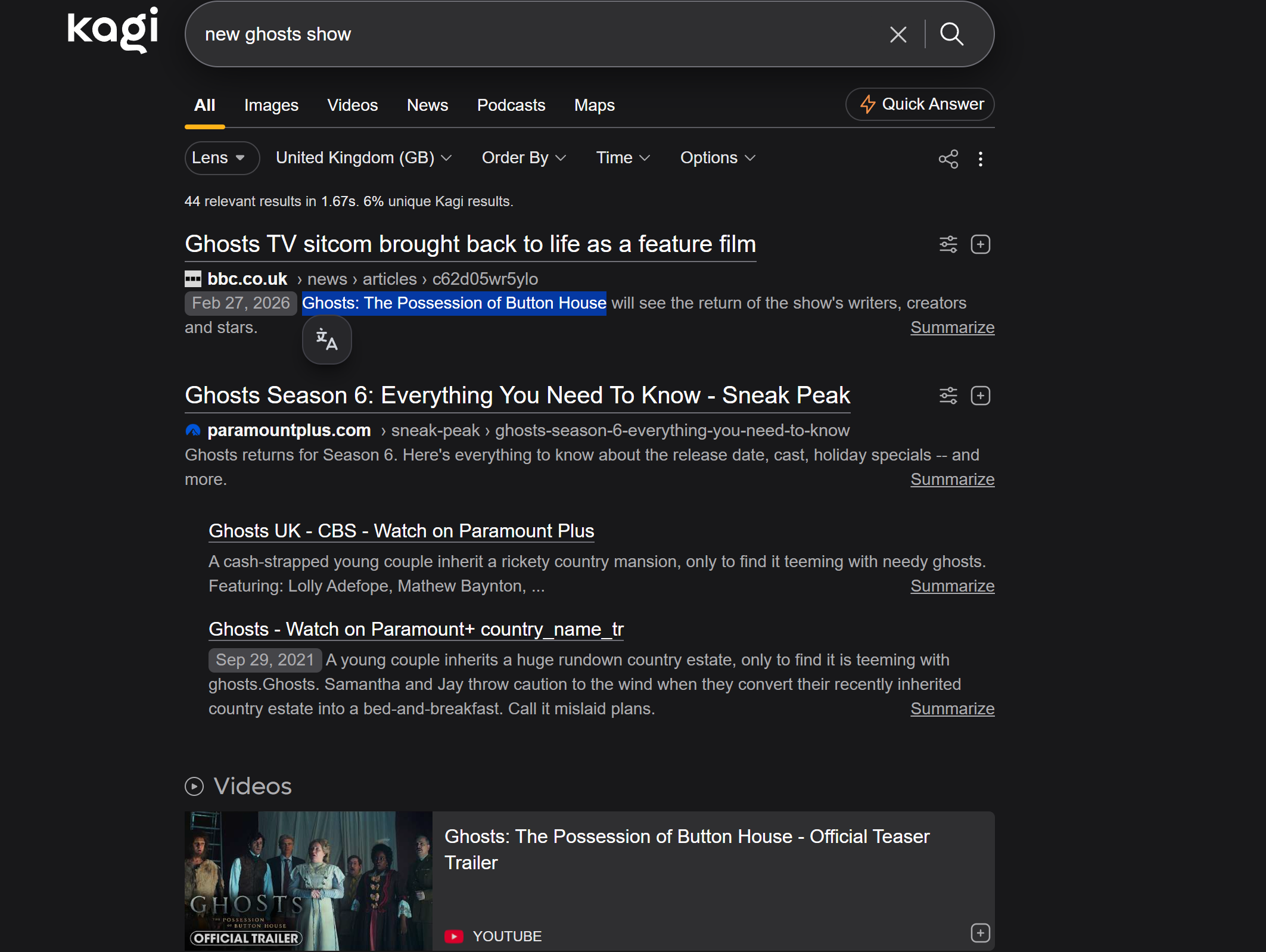Click the bbc.co.uk domain text
The height and width of the screenshot is (952, 1266).
(247, 279)
